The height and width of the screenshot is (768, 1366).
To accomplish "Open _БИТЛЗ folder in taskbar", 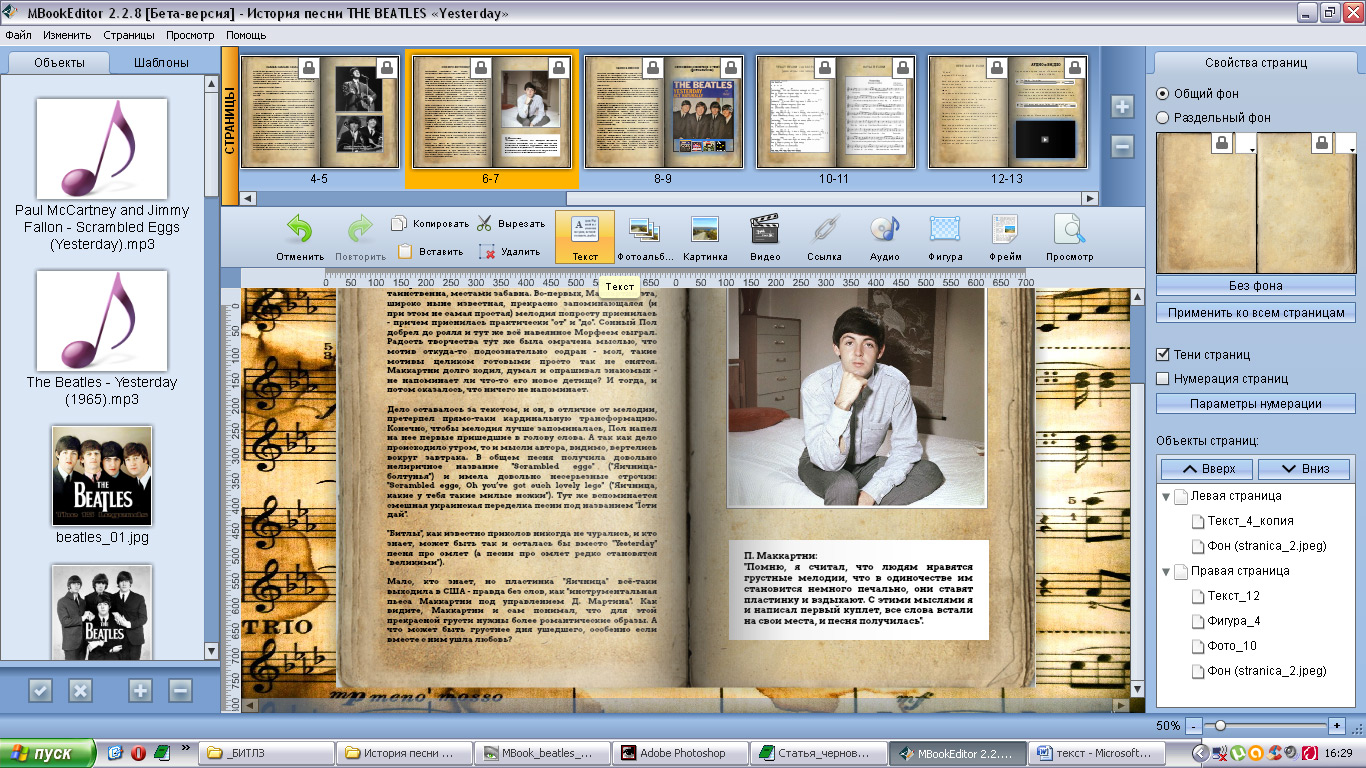I will (x=266, y=753).
